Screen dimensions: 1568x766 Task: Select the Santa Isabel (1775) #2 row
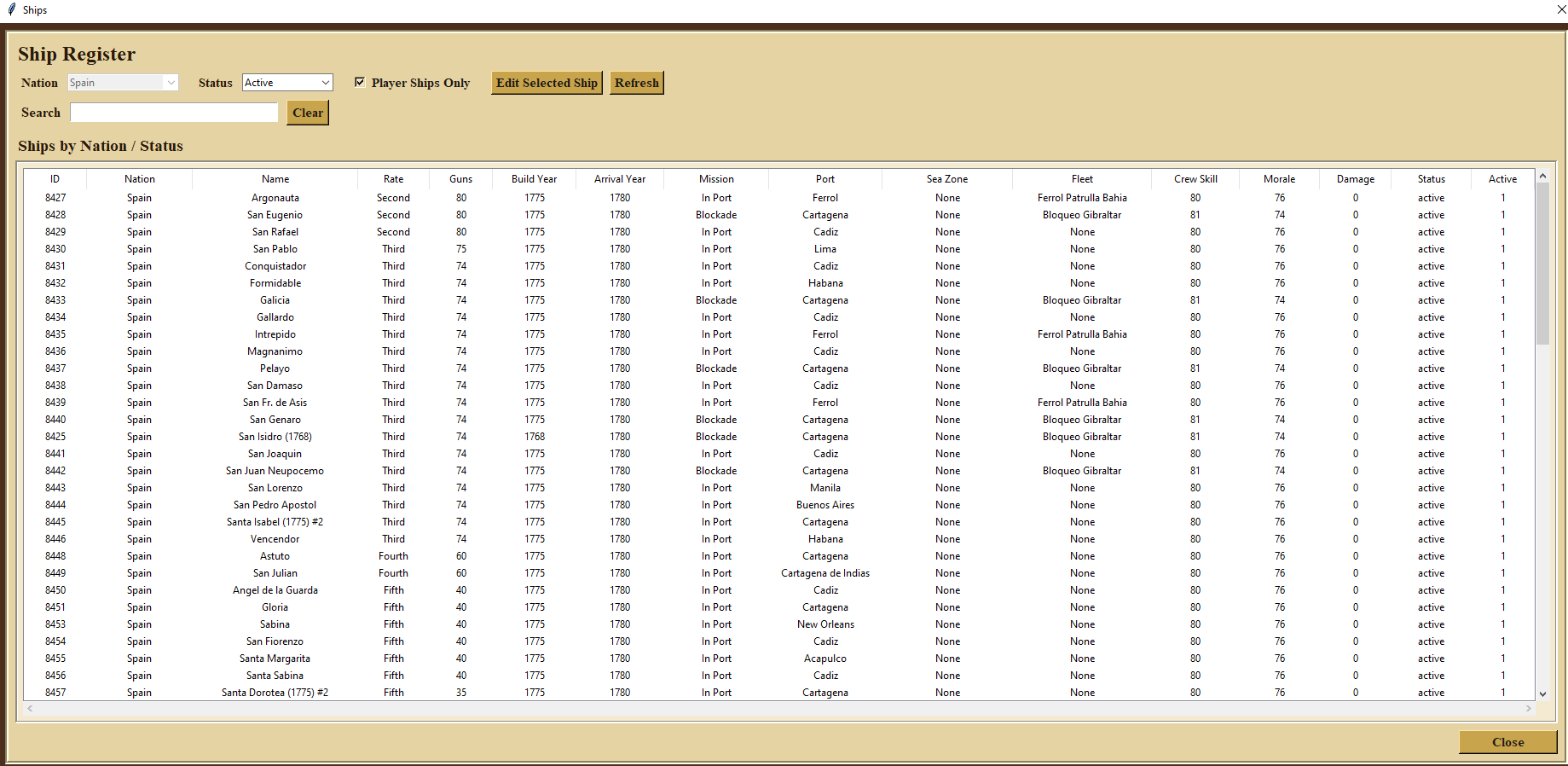pos(779,522)
